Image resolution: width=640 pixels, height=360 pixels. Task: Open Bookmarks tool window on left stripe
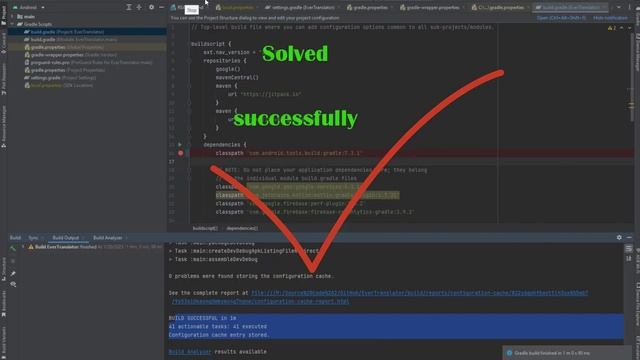[x=4, y=304]
